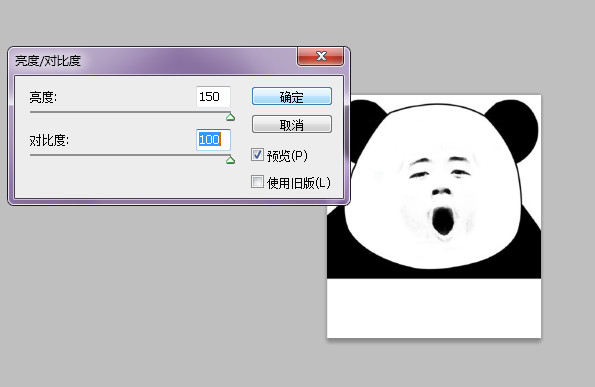Click the panda meme image canvas
595x387 pixels.
tap(434, 216)
